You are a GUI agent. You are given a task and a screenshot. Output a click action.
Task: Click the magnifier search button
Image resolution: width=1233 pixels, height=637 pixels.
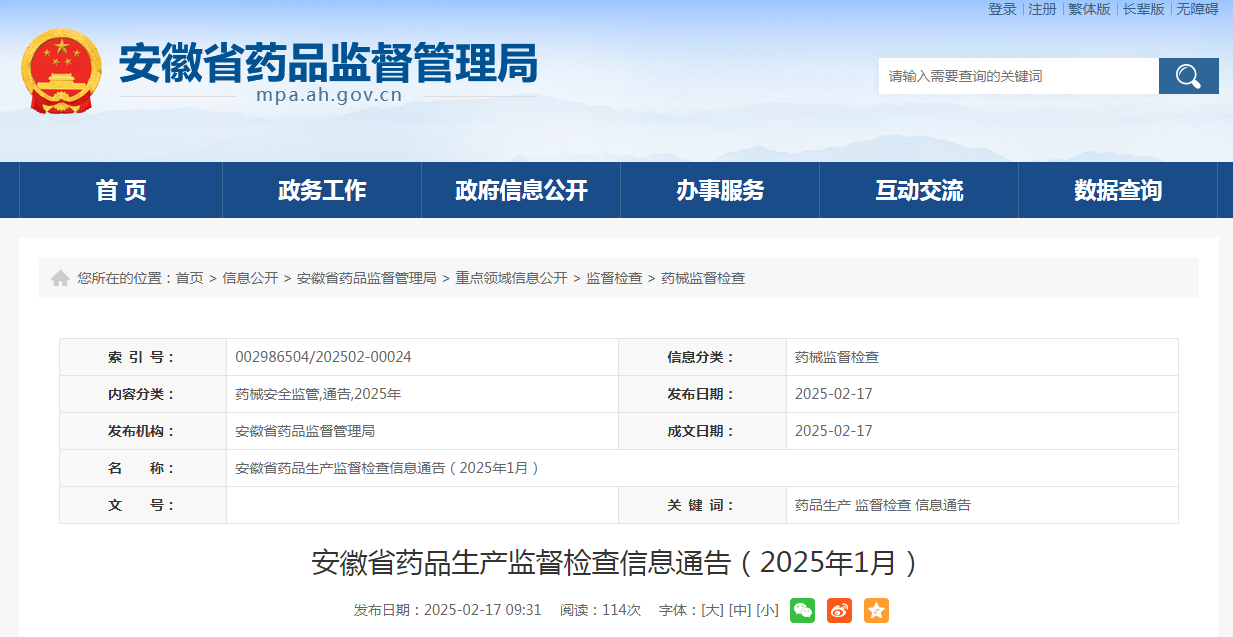pos(1188,76)
